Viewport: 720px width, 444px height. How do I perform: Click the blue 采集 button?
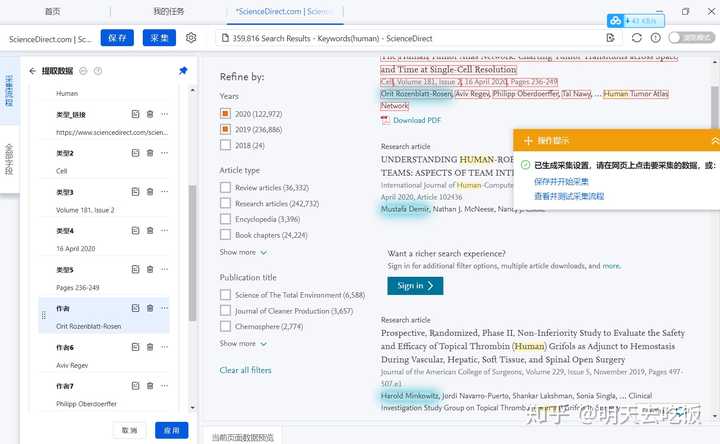(x=159, y=38)
